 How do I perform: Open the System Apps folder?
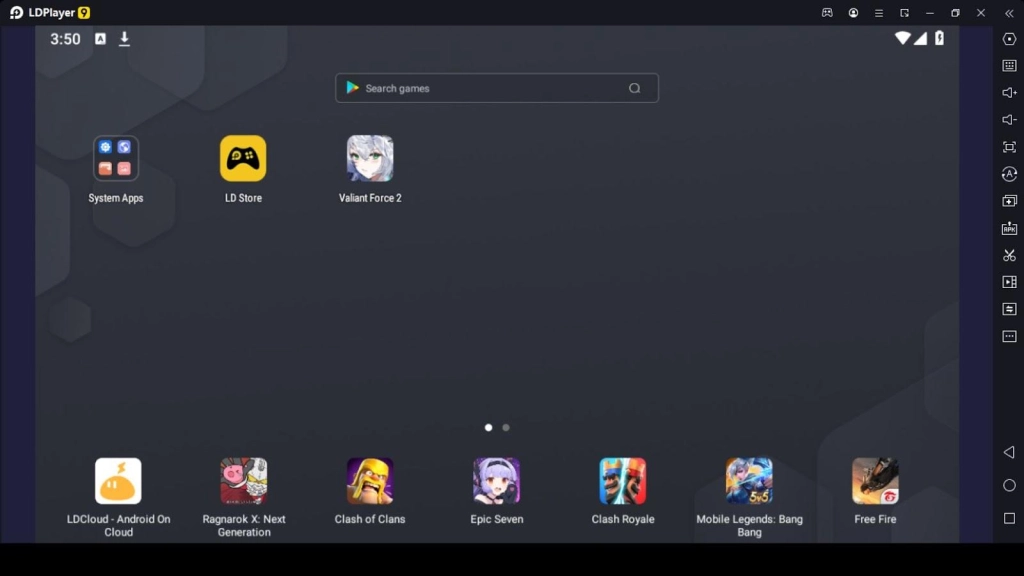point(116,158)
